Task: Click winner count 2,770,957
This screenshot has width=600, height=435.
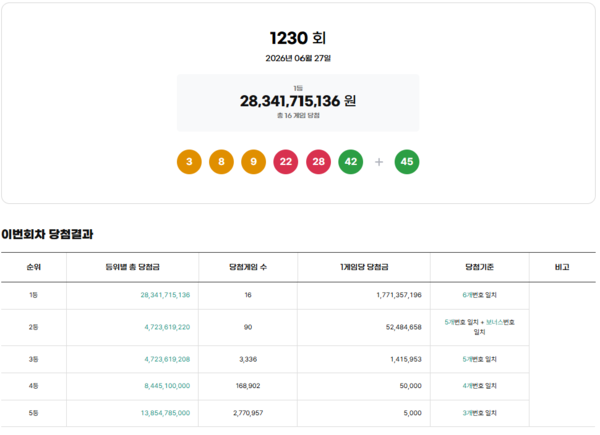Action: pyautogui.click(x=248, y=413)
